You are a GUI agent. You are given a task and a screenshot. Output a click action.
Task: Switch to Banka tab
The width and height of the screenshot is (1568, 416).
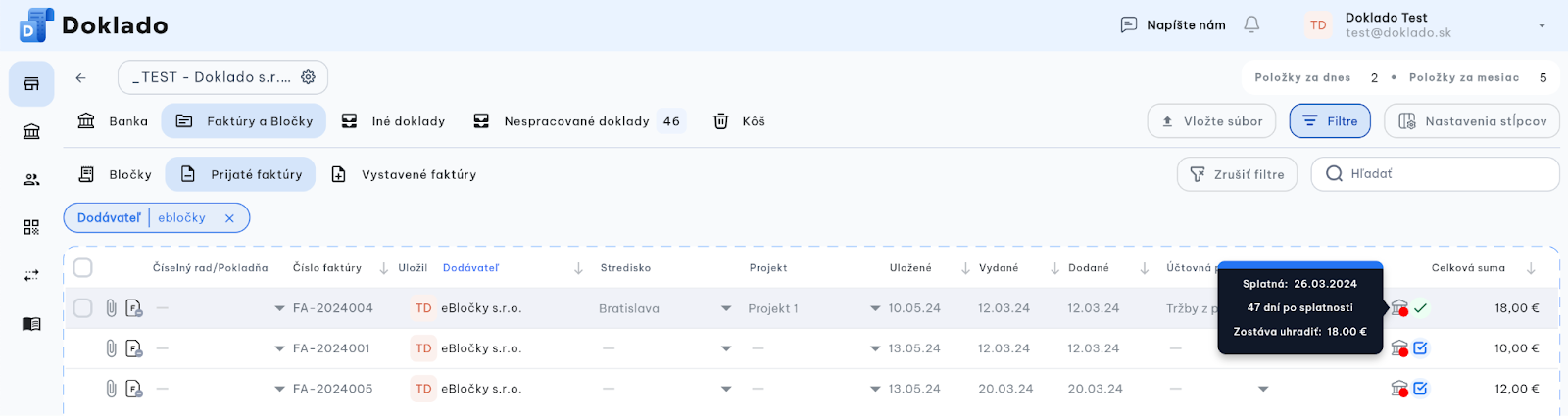114,121
